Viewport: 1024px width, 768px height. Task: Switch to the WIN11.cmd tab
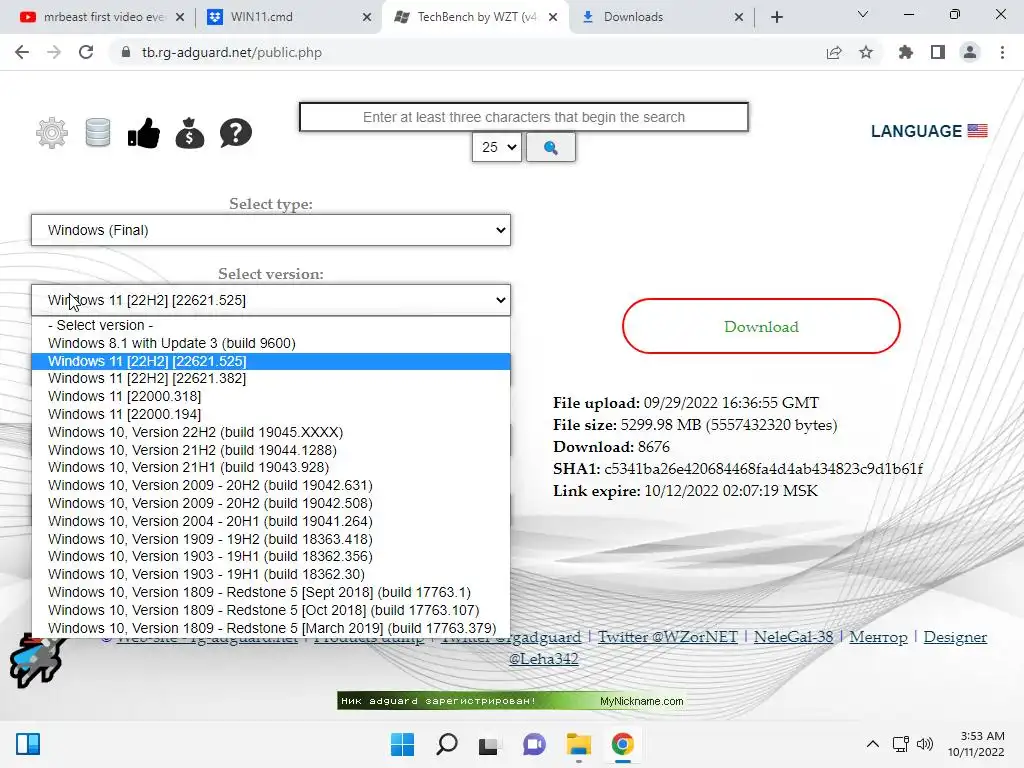pos(287,17)
